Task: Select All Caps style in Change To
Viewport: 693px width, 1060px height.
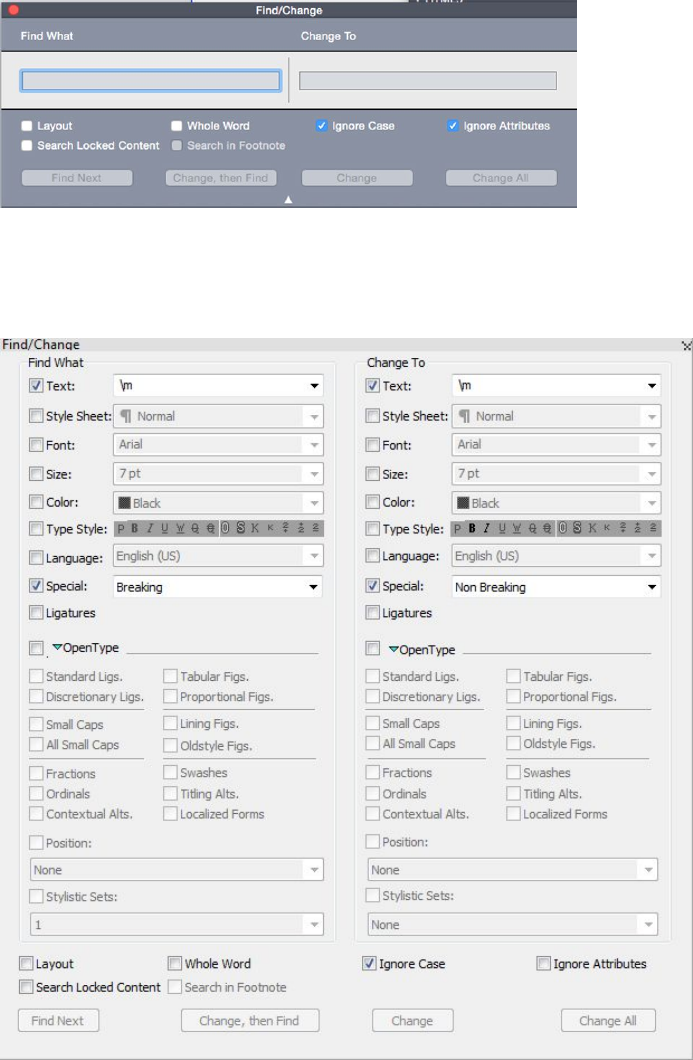Action: click(x=592, y=529)
